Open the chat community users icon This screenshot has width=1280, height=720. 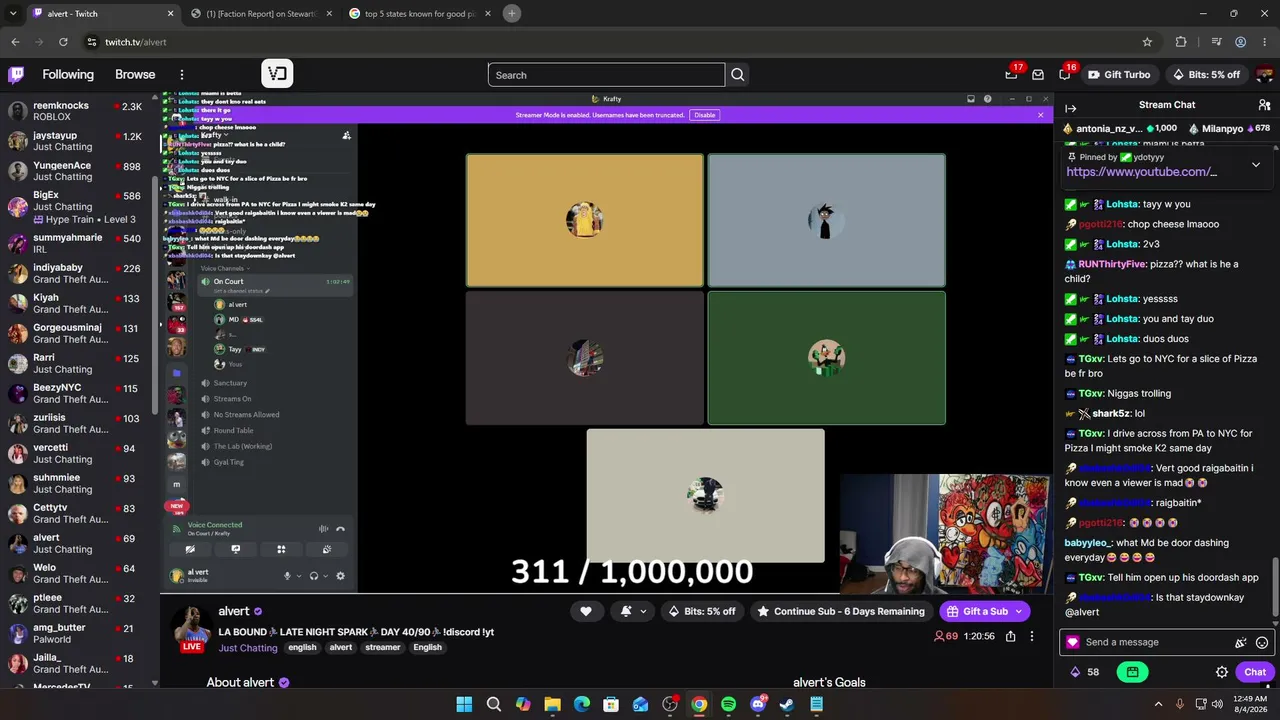tap(1264, 105)
